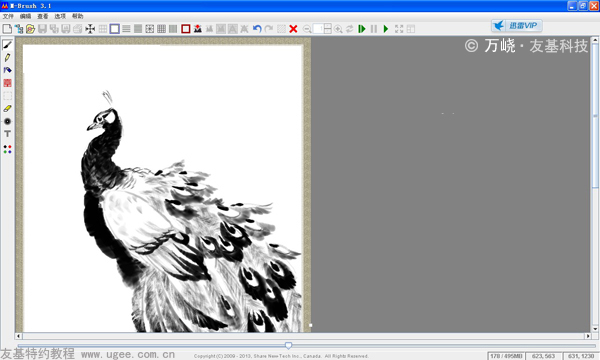Play the drawing stroke replay
Viewport: 600px width, 360px height.
tap(386, 29)
